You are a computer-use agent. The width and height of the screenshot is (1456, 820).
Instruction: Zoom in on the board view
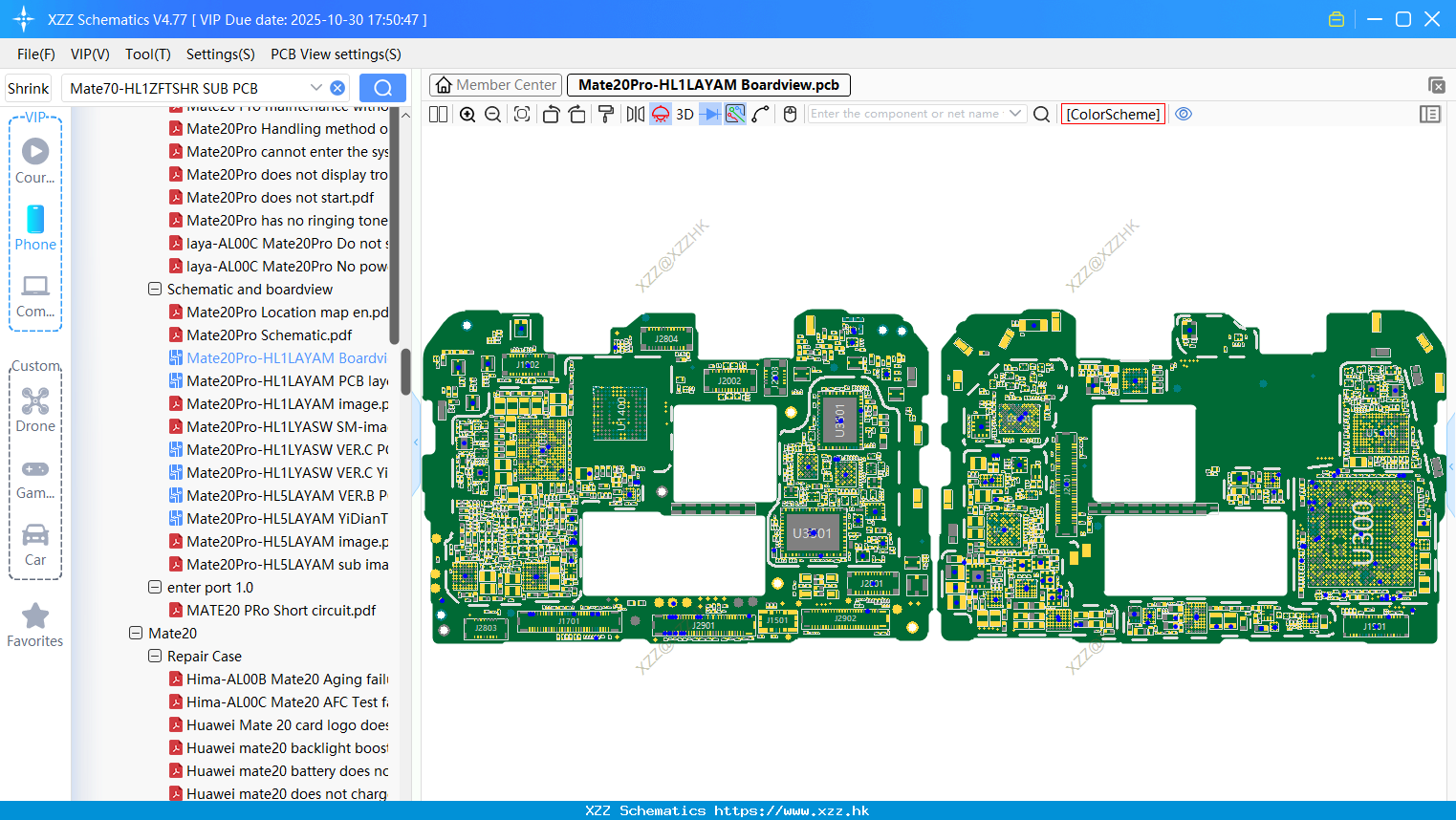[467, 114]
